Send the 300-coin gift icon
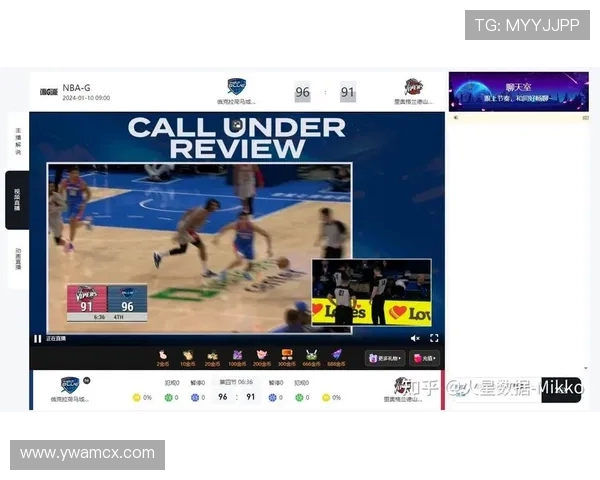Image resolution: width=600 pixels, height=480 pixels. click(287, 354)
